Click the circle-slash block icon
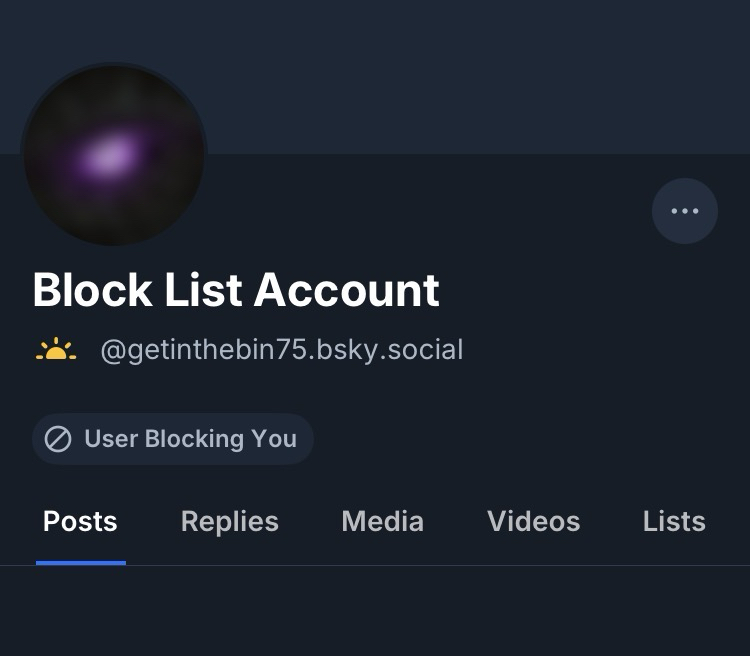The width and height of the screenshot is (750, 656). pyautogui.click(x=58, y=439)
